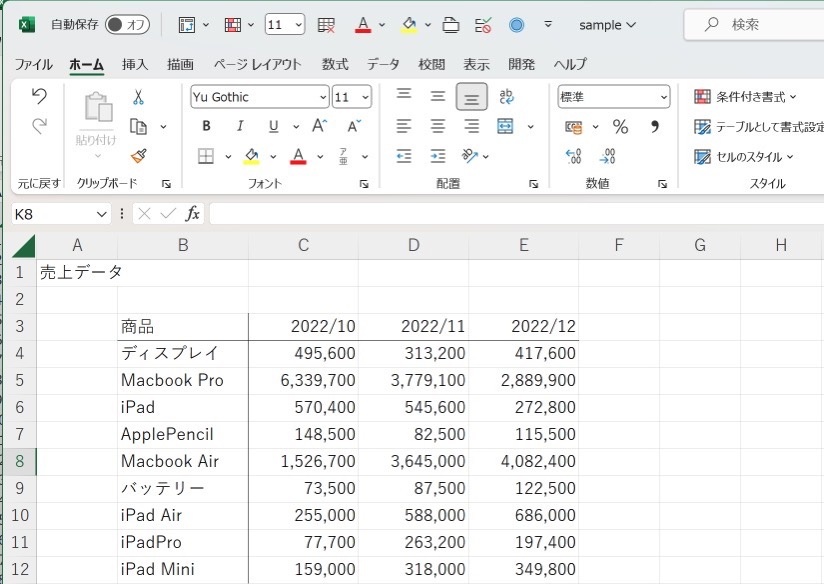The height and width of the screenshot is (584, 824).
Task: Apply red font color in quick access toolbar
Action: pyautogui.click(x=363, y=25)
